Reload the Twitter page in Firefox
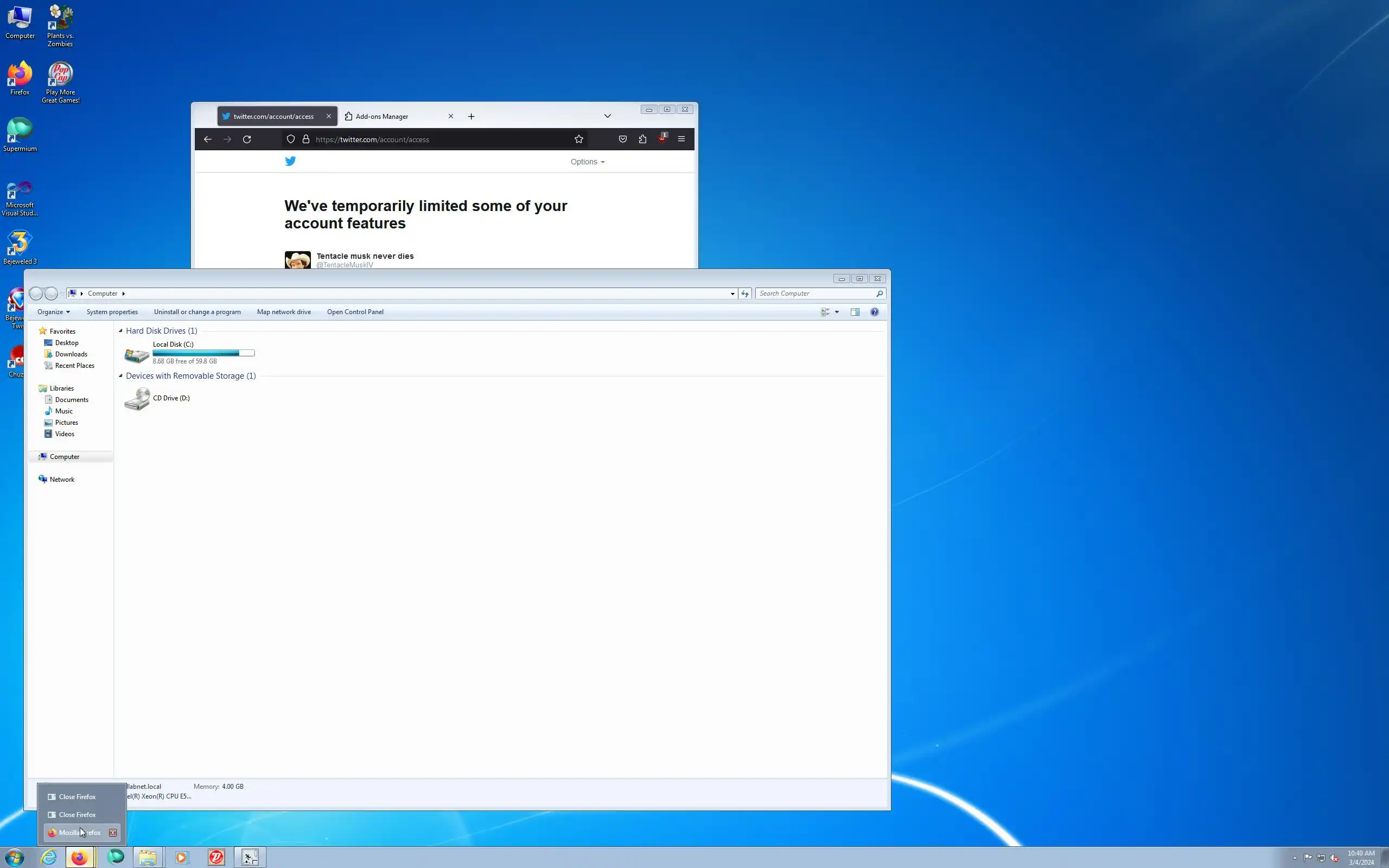 [x=247, y=139]
